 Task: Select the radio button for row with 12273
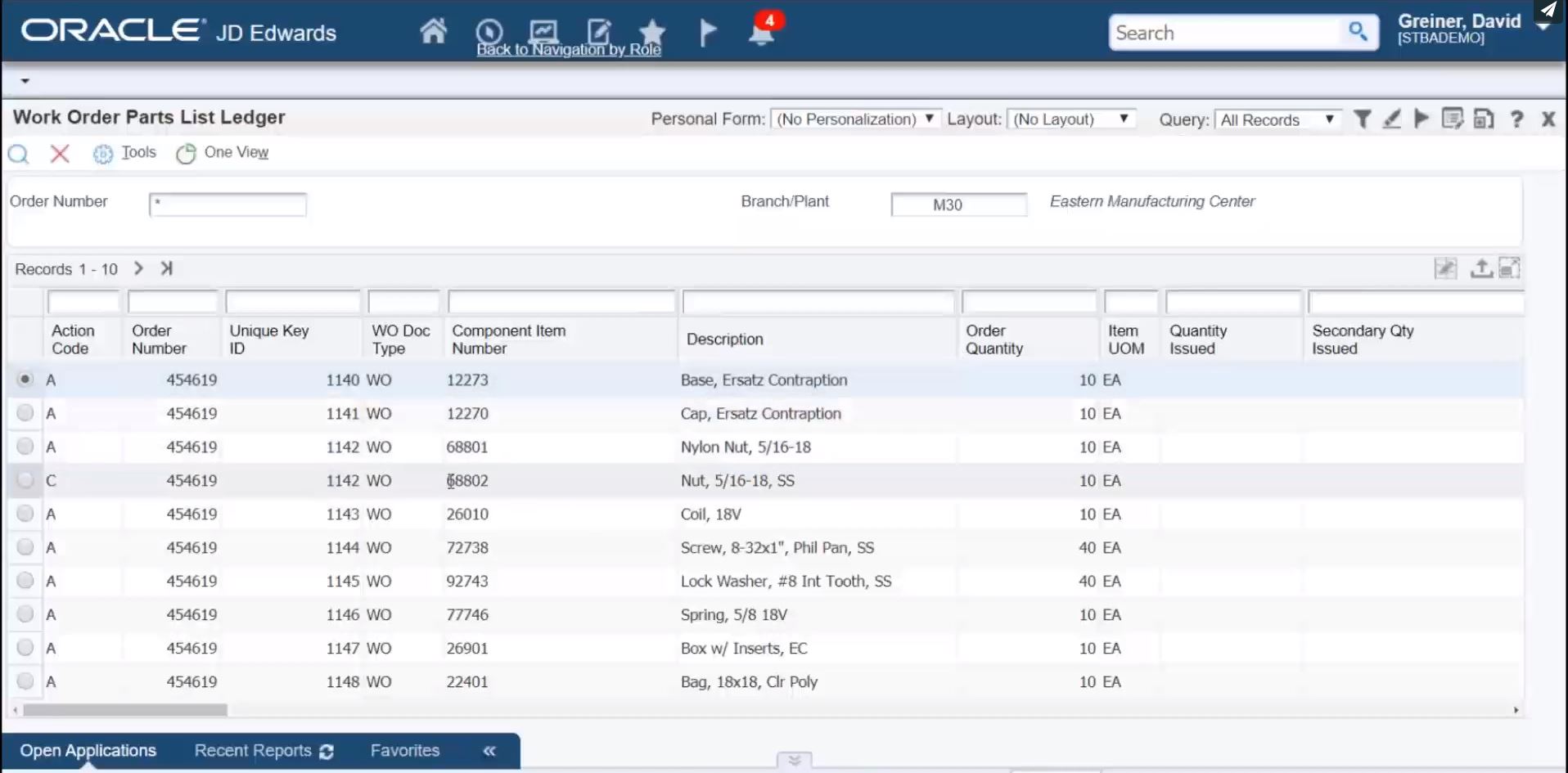tap(25, 379)
